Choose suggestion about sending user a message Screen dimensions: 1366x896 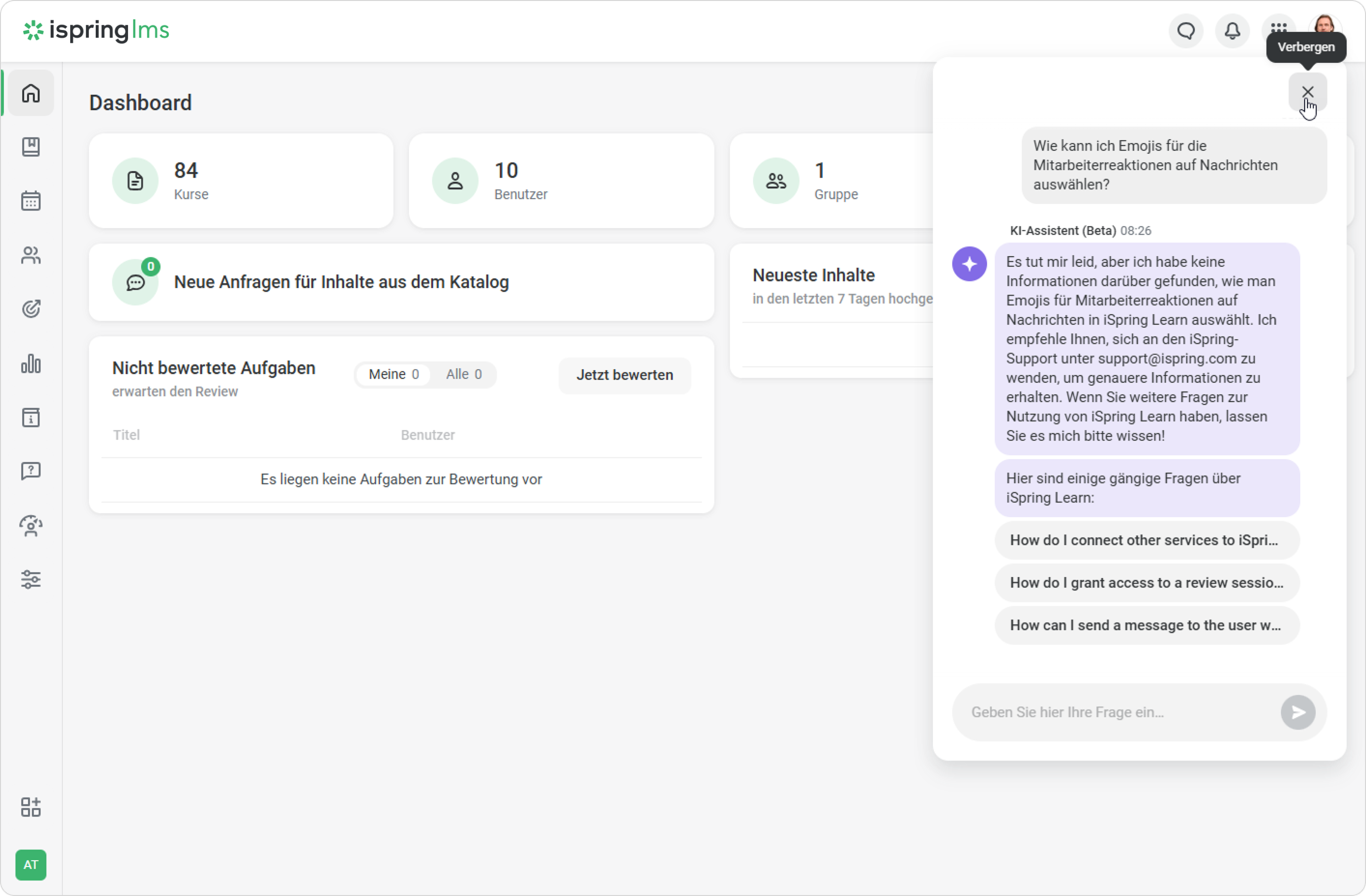1146,625
